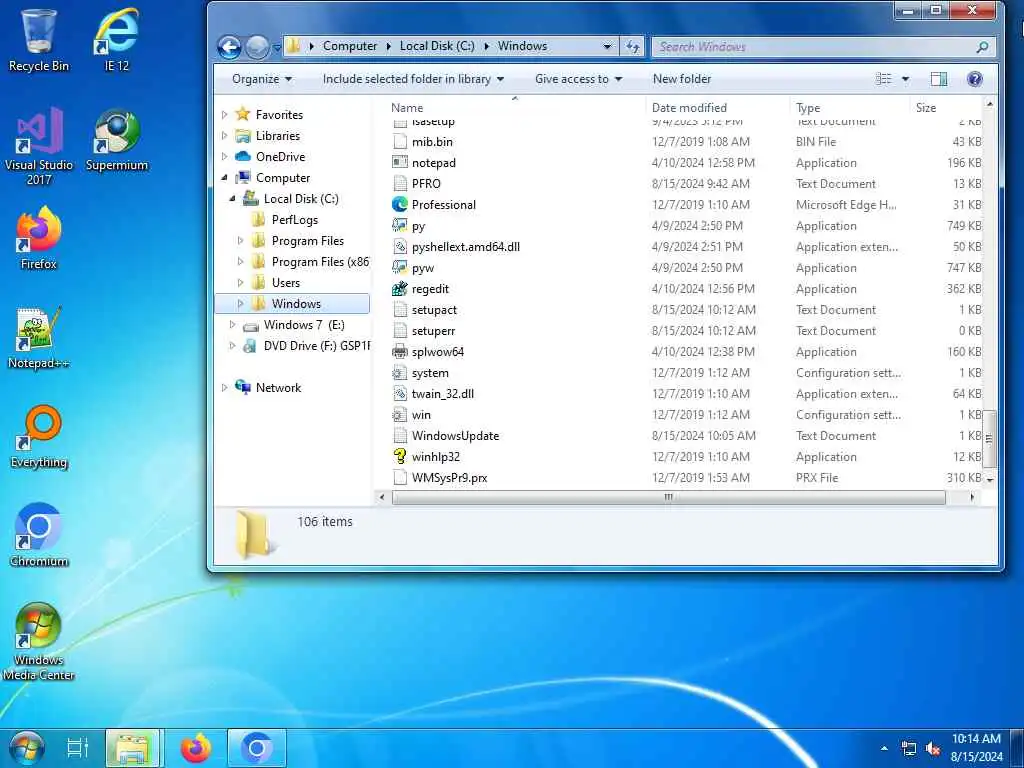The height and width of the screenshot is (768, 1024).
Task: Open the view options dropdown arrow
Action: [905, 79]
